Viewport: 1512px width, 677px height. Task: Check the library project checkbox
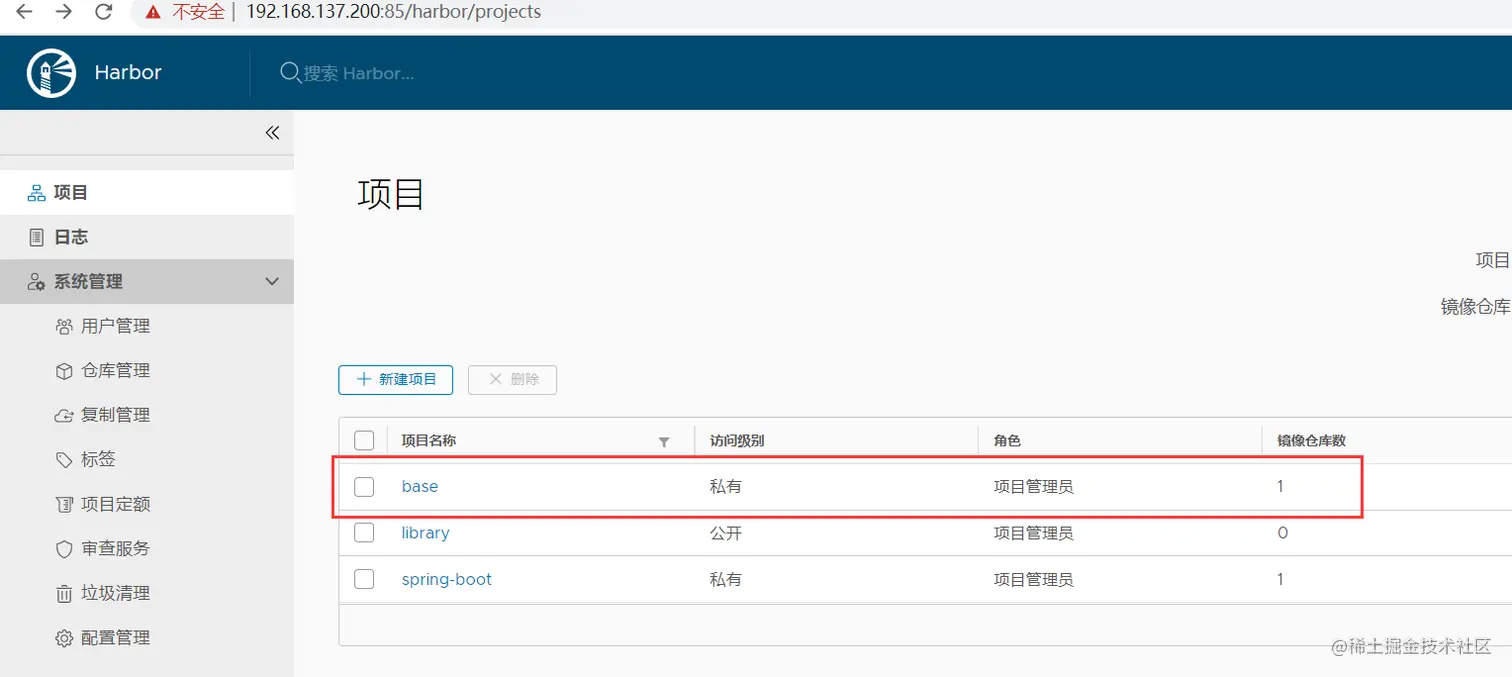tap(364, 533)
